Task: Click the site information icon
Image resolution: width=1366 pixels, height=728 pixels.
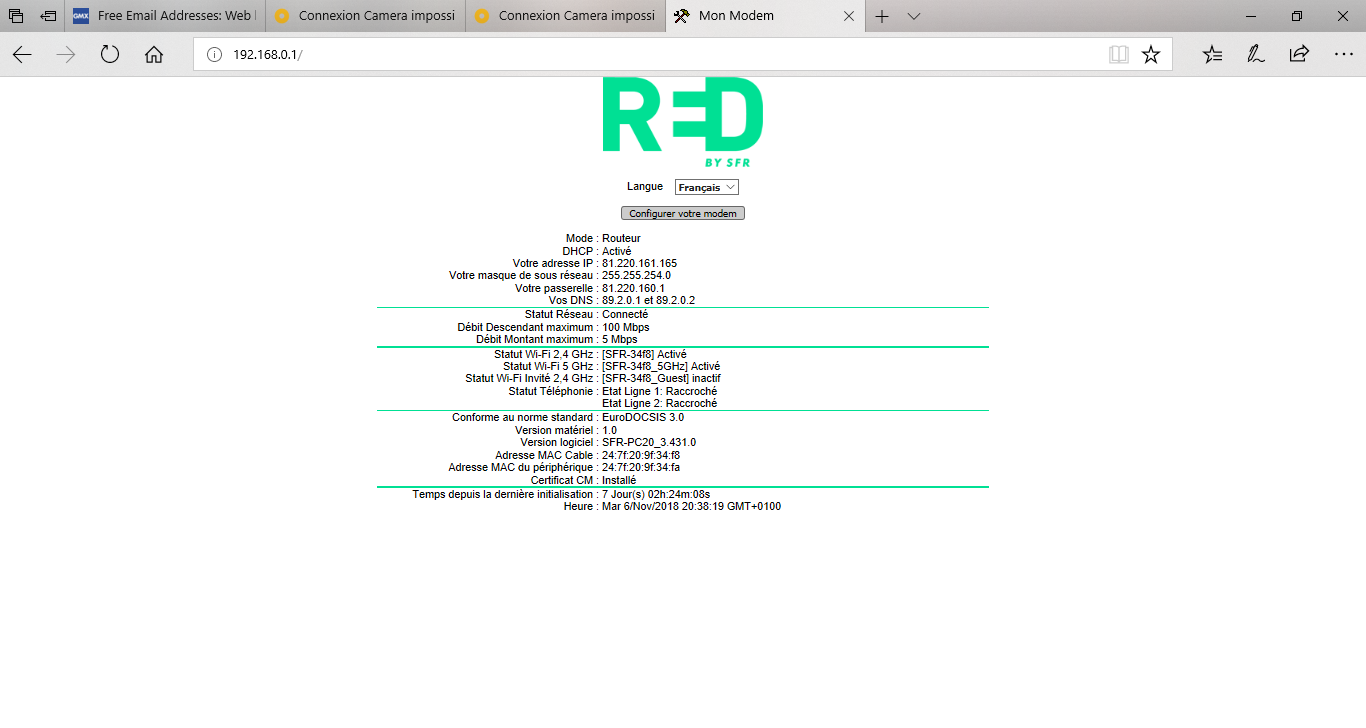Action: (213, 55)
